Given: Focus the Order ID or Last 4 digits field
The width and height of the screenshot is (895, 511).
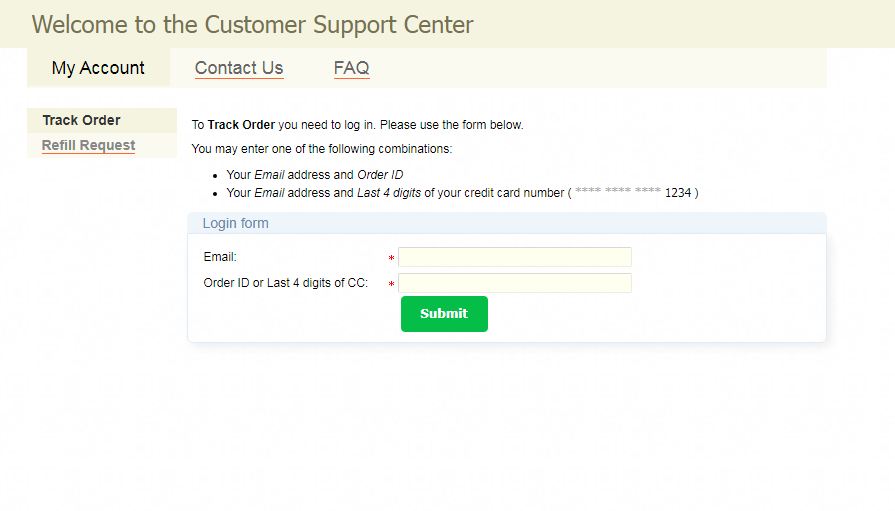Looking at the screenshot, I should (x=515, y=283).
